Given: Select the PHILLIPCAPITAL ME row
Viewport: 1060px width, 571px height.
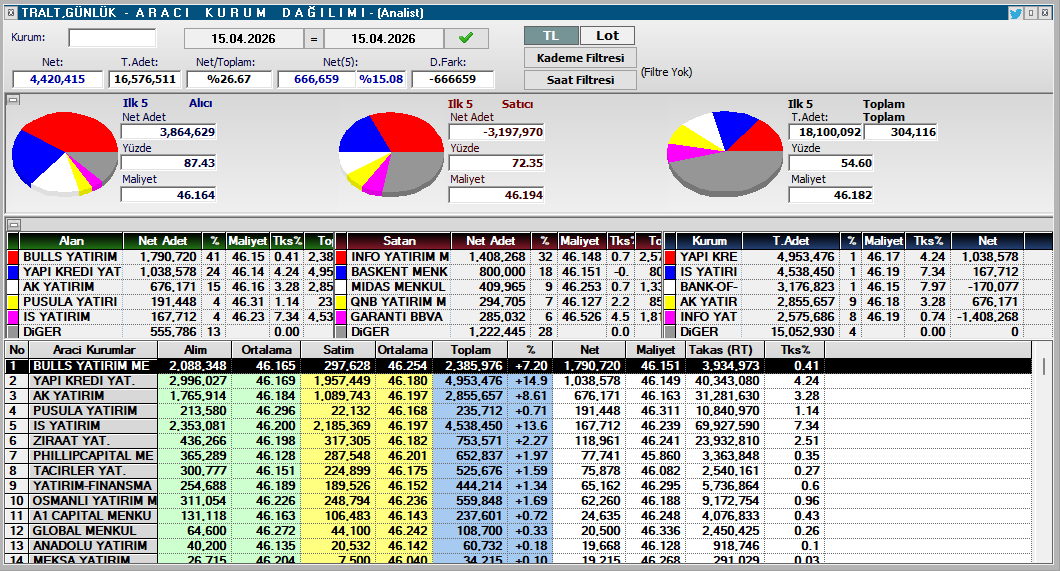Looking at the screenshot, I should click(519, 455).
